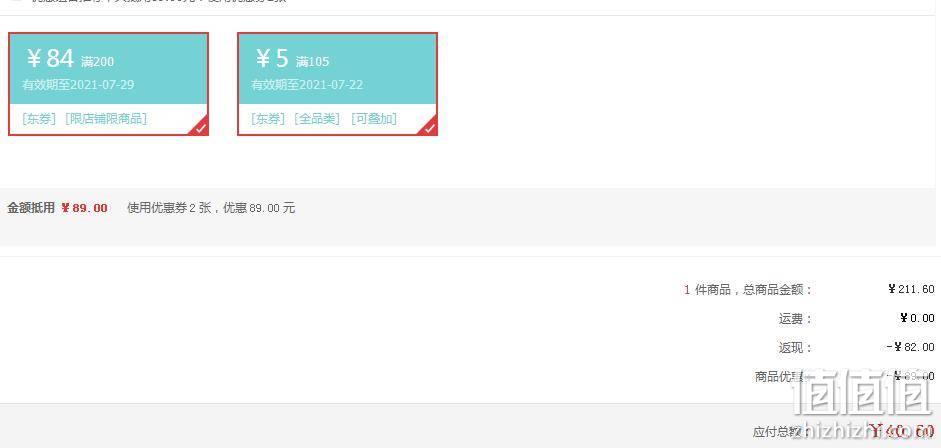Screen dimensions: 941x448
Task: Click the 满200 threshold text on first coupon
Action: 97,62
